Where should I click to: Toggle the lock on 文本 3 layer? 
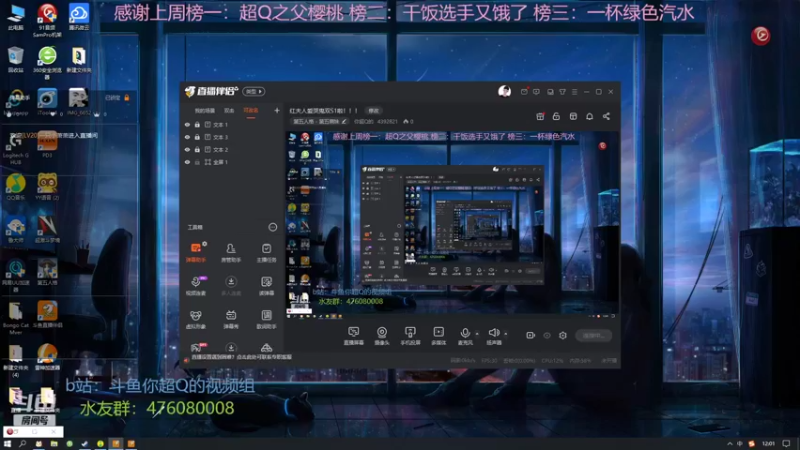pos(197,137)
